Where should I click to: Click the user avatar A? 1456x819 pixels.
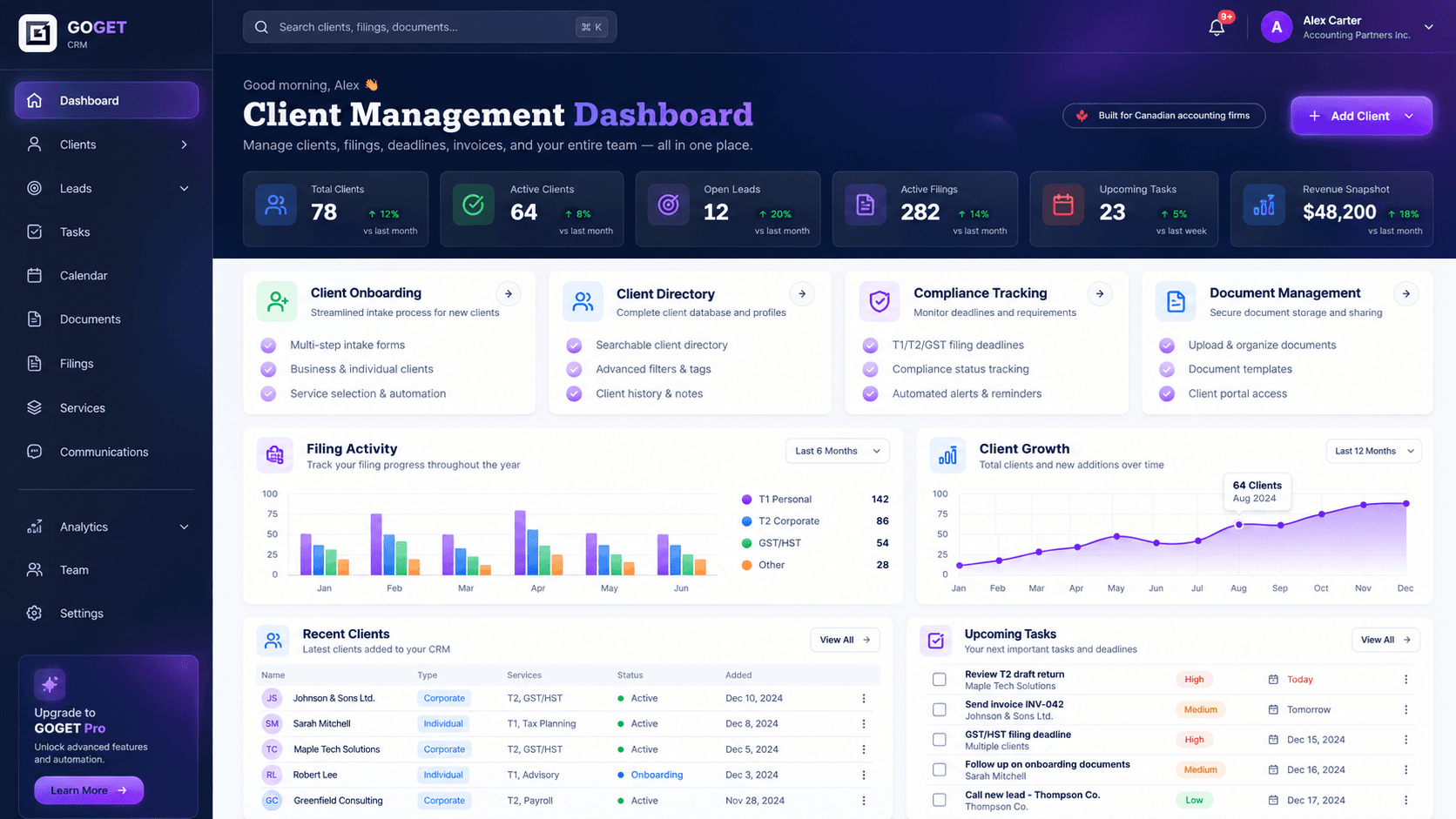pos(1277,28)
